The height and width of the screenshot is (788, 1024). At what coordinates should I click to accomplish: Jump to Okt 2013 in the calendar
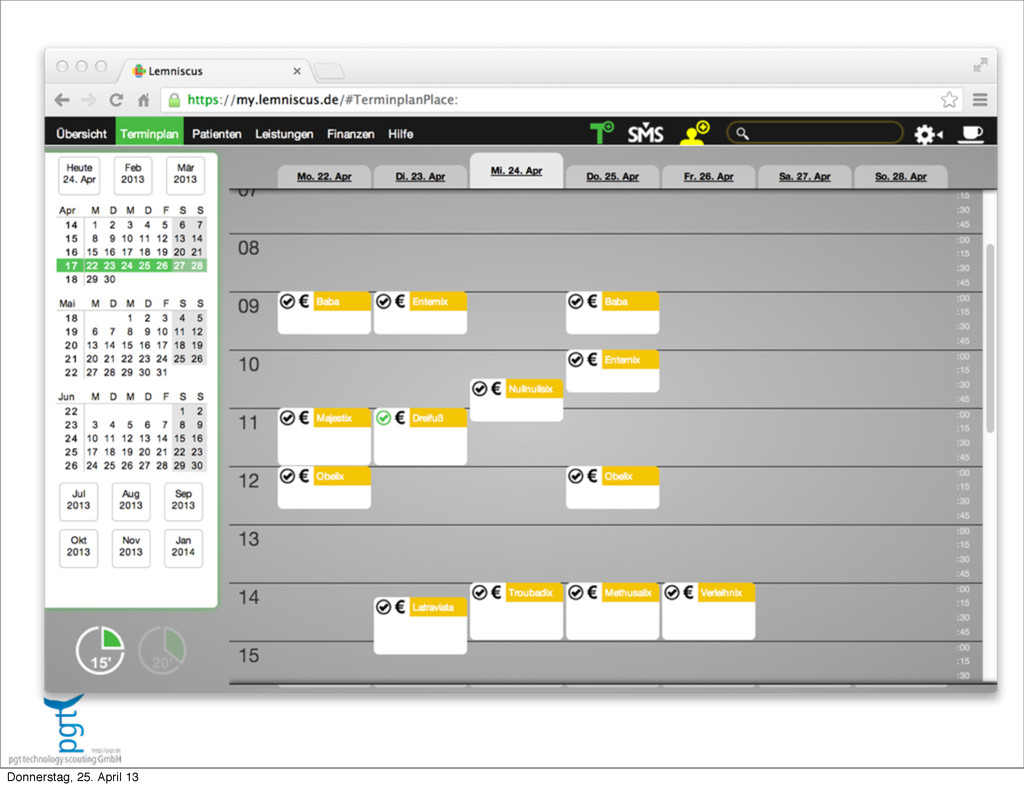[78, 548]
